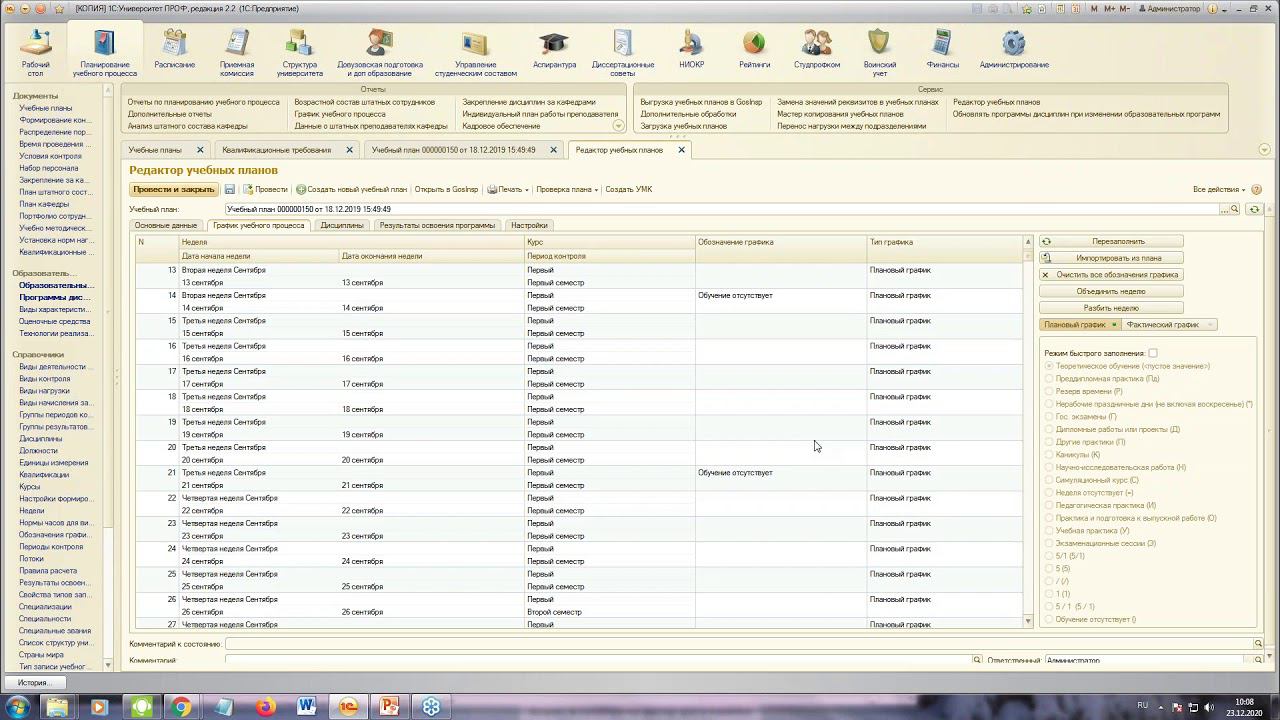
Task: Click the help question mark icon
Action: [1257, 189]
